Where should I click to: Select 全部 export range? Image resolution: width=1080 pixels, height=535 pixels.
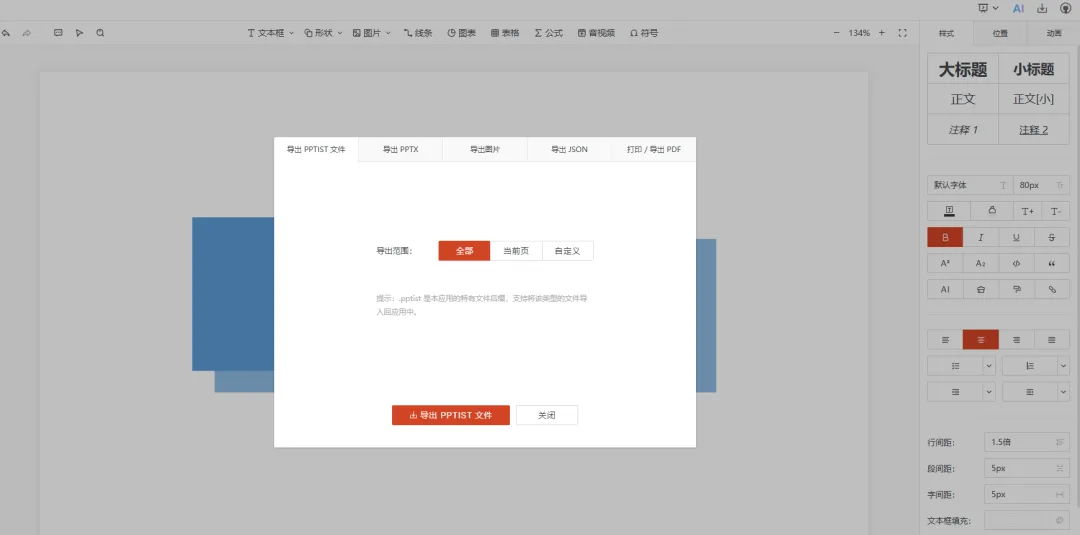(464, 251)
